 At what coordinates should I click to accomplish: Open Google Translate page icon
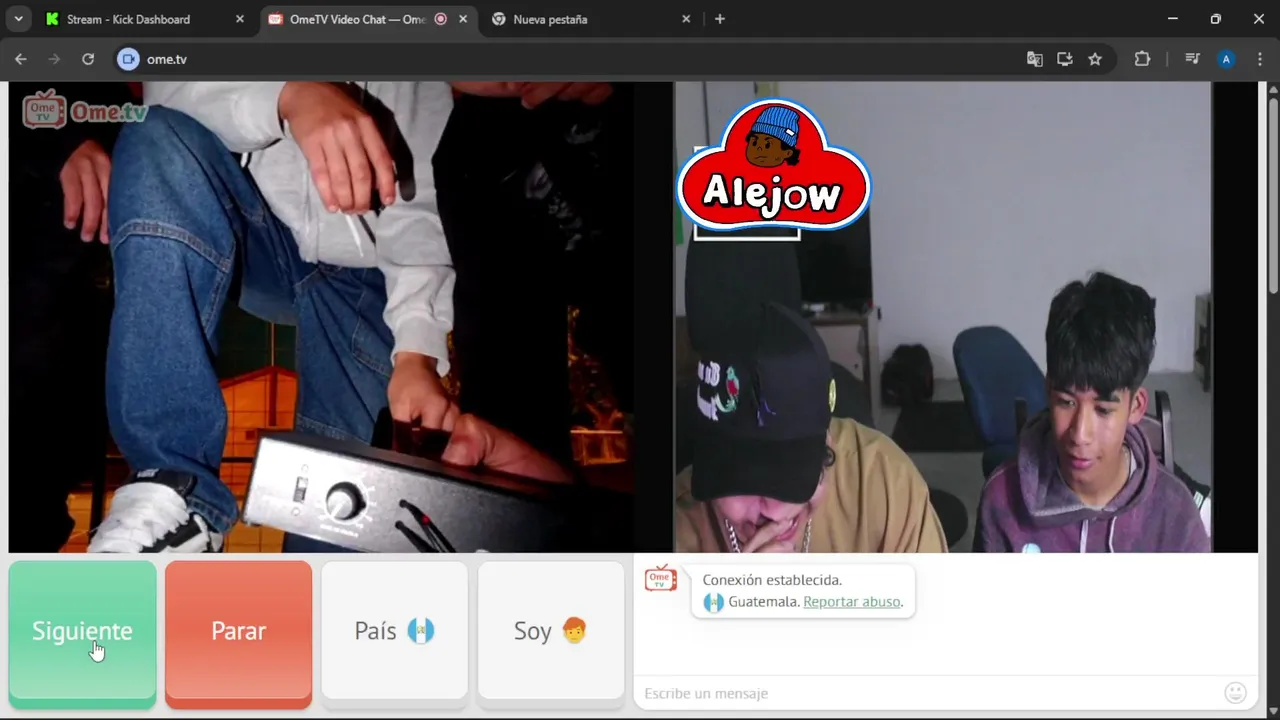pos(1035,59)
